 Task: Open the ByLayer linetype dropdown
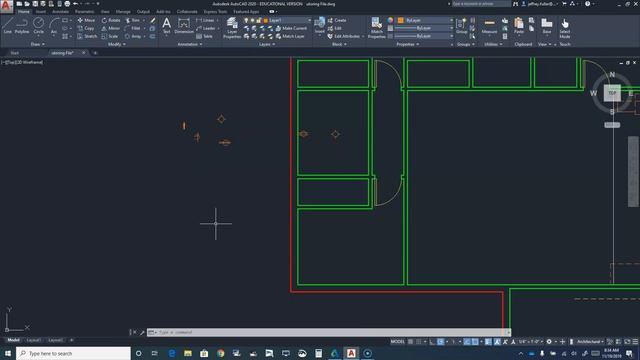[x=424, y=36]
